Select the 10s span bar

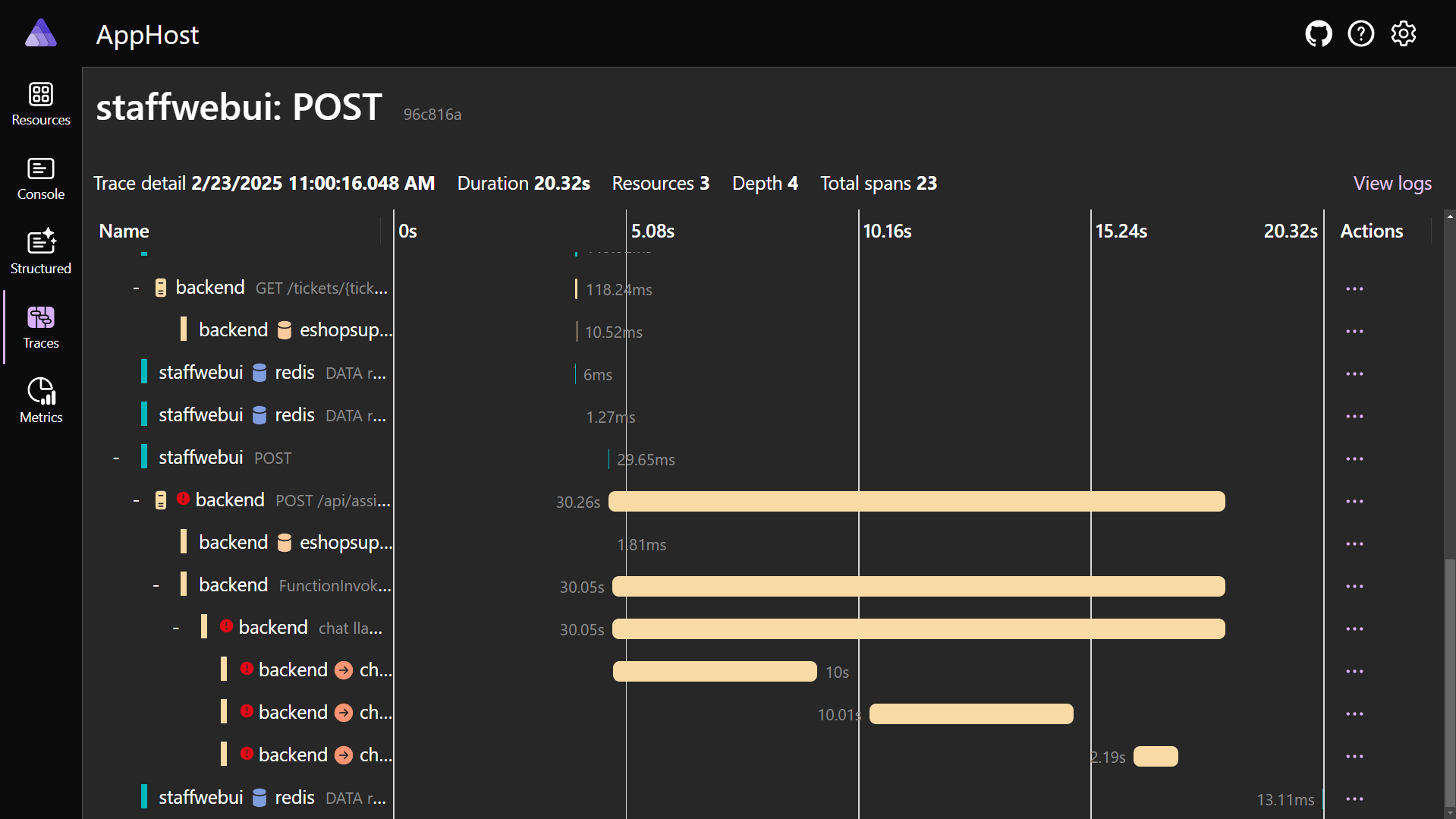click(715, 671)
